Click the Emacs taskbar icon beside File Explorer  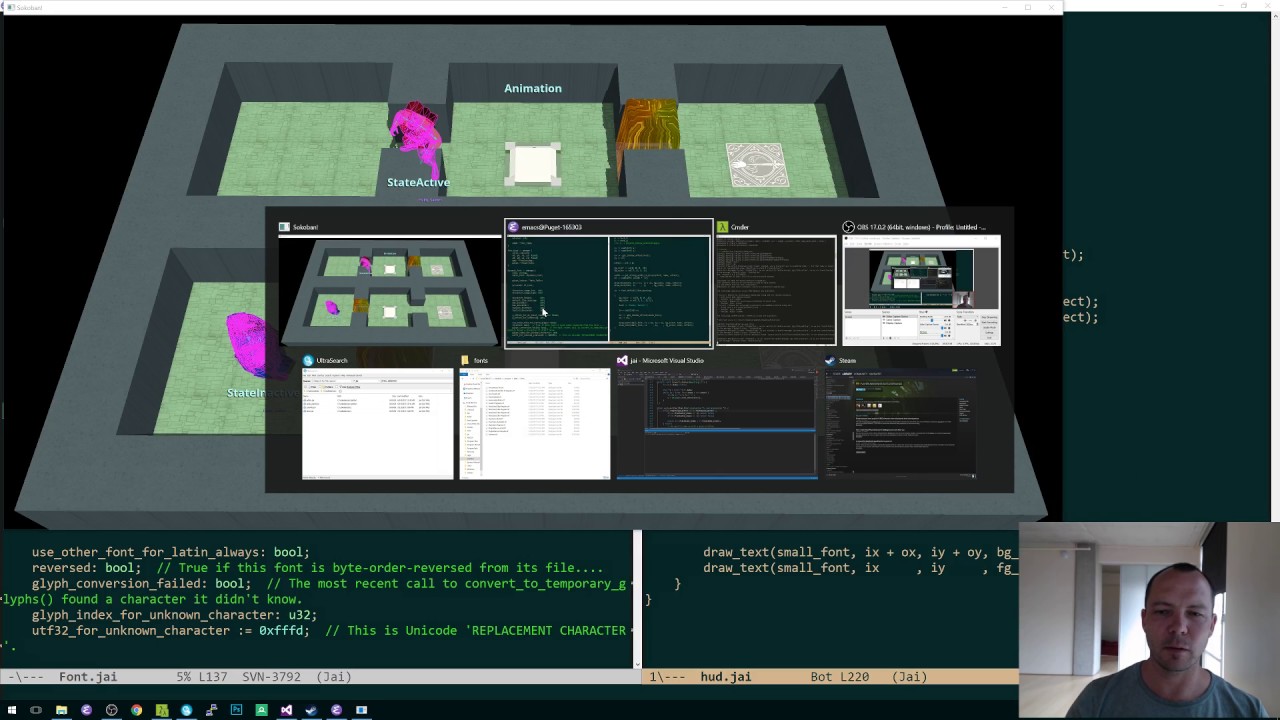86,710
